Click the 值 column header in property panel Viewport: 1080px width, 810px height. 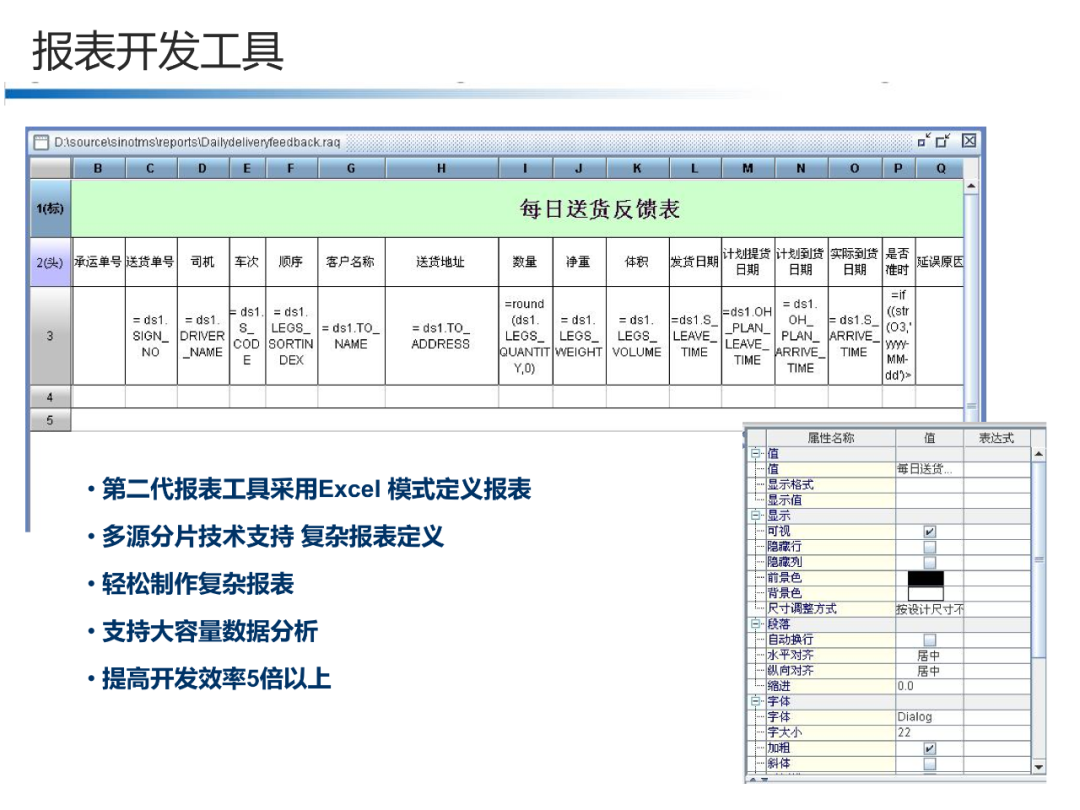(x=929, y=438)
